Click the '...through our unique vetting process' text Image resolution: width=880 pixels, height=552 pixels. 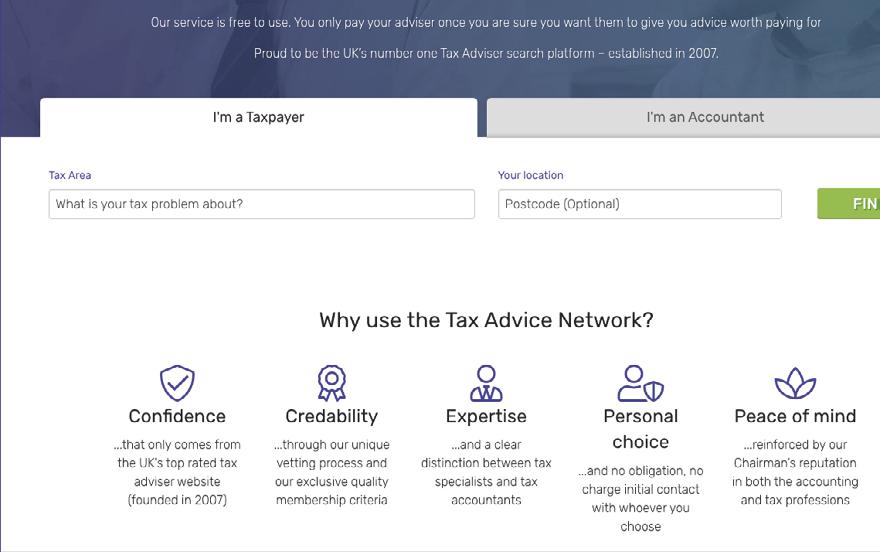pos(332,472)
